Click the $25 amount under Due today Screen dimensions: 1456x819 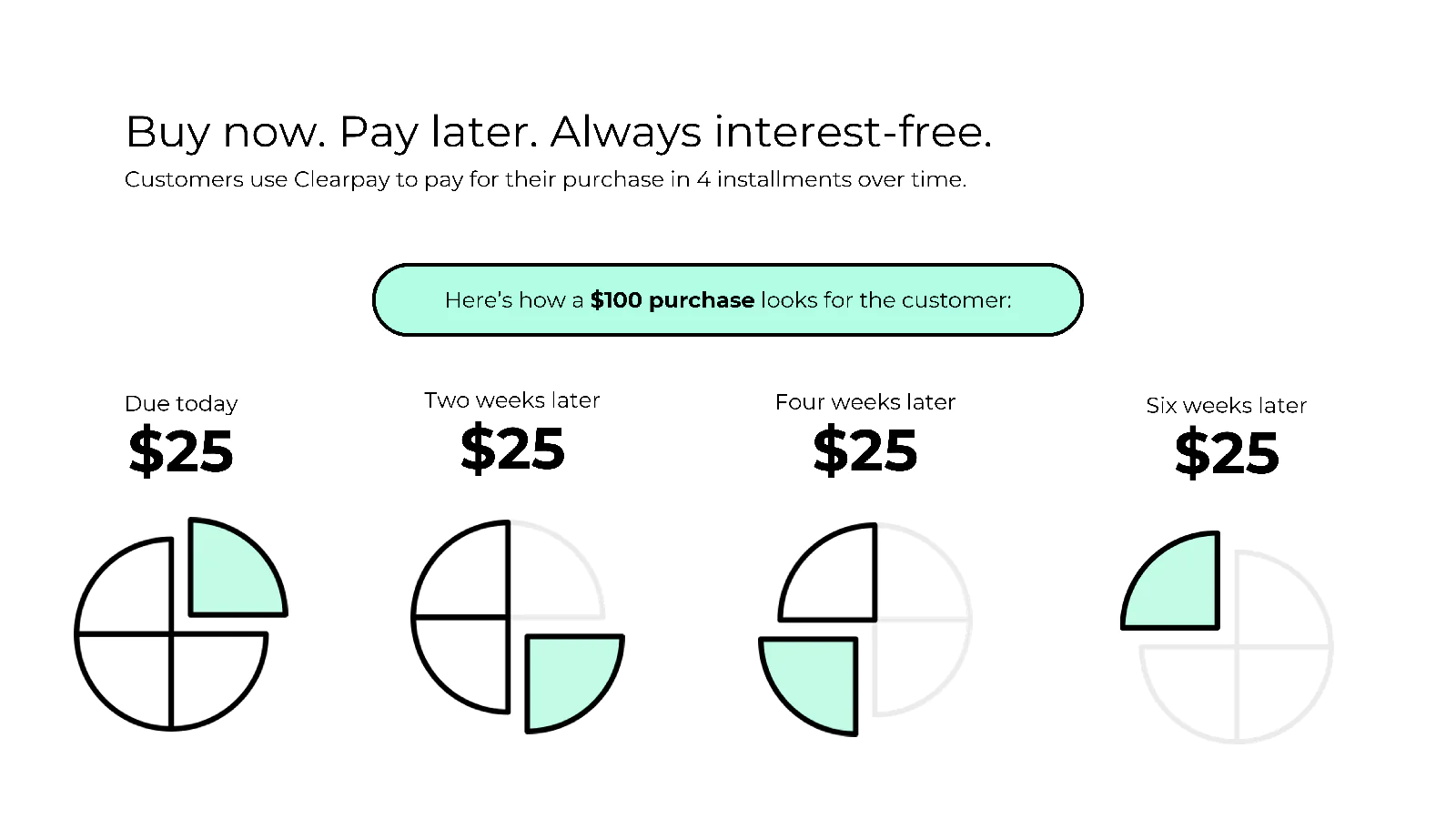click(x=181, y=451)
